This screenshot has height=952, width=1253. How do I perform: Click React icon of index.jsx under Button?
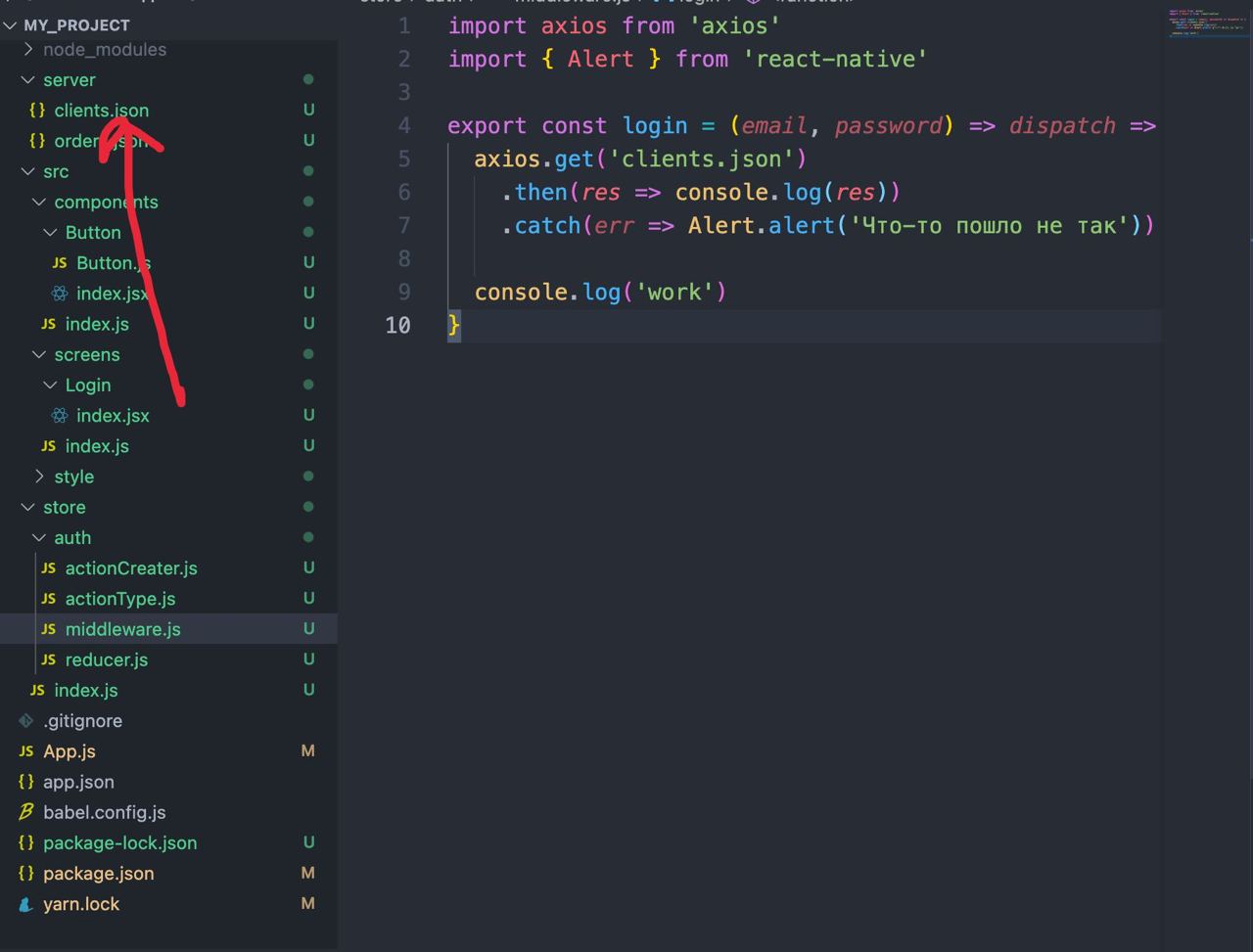[x=60, y=294]
